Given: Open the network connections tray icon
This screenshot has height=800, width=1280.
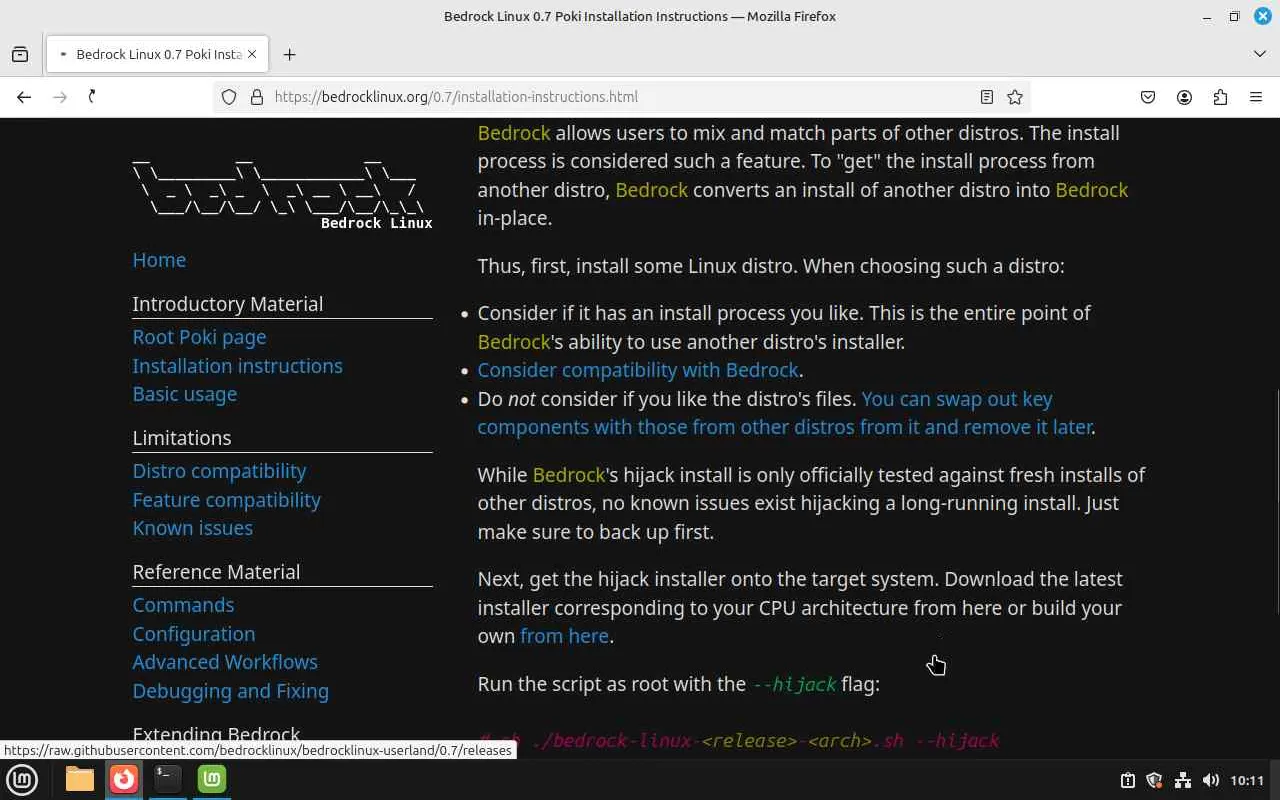Looking at the screenshot, I should coord(1183,780).
